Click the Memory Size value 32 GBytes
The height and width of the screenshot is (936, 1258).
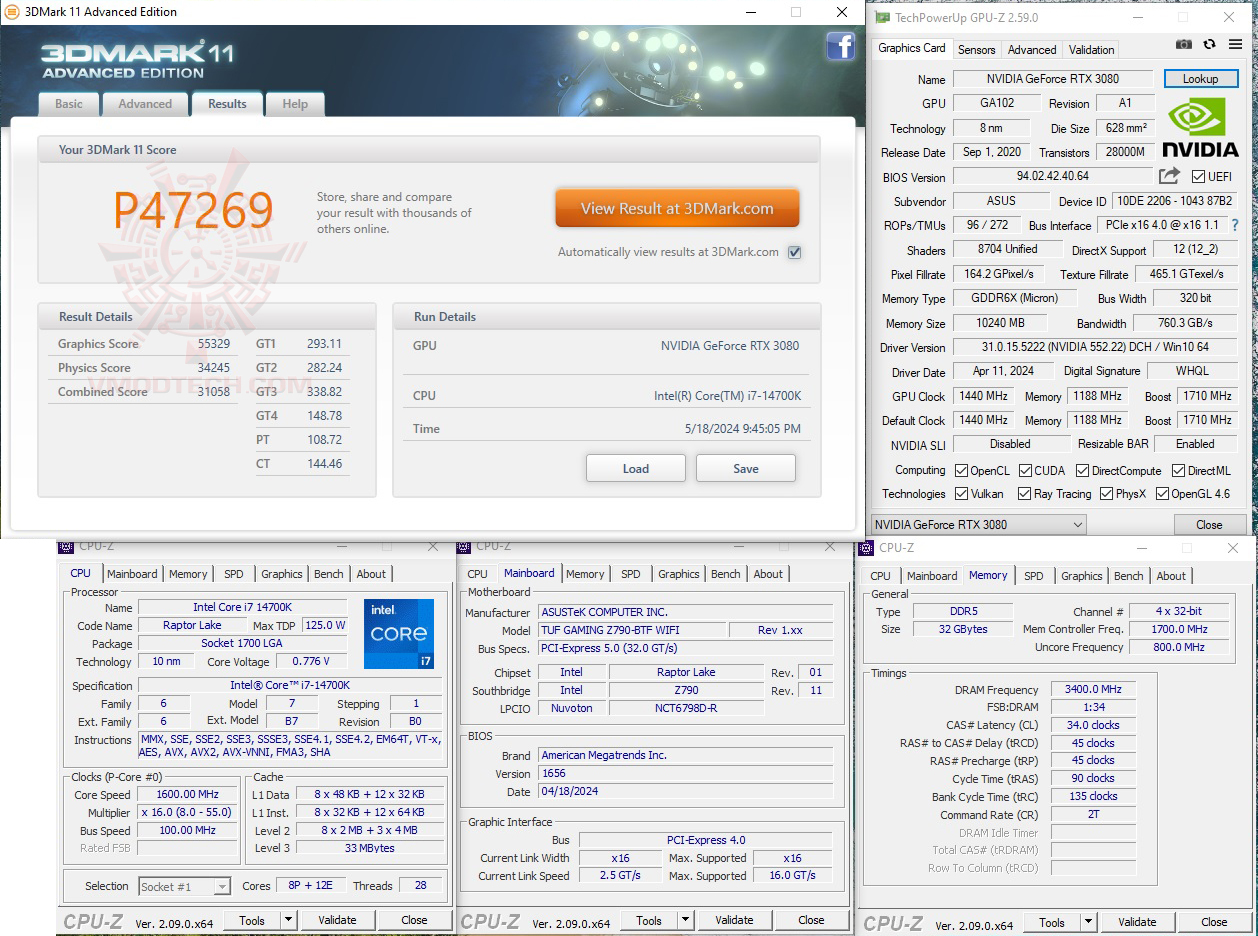coord(962,630)
